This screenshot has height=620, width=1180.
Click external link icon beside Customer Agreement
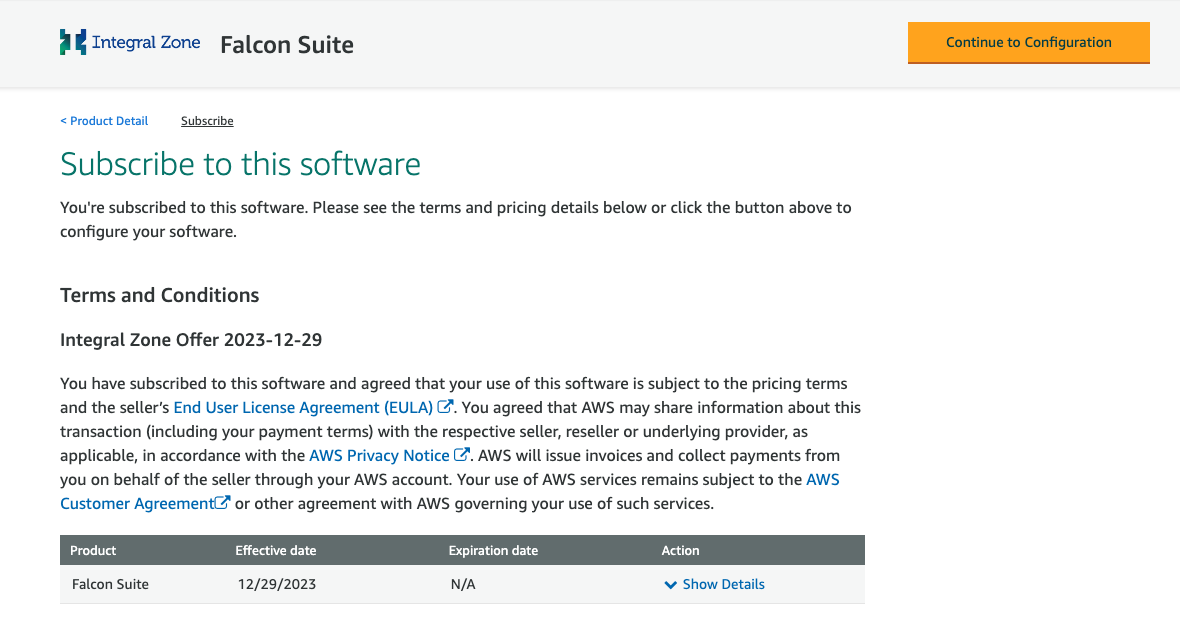pyautogui.click(x=222, y=503)
